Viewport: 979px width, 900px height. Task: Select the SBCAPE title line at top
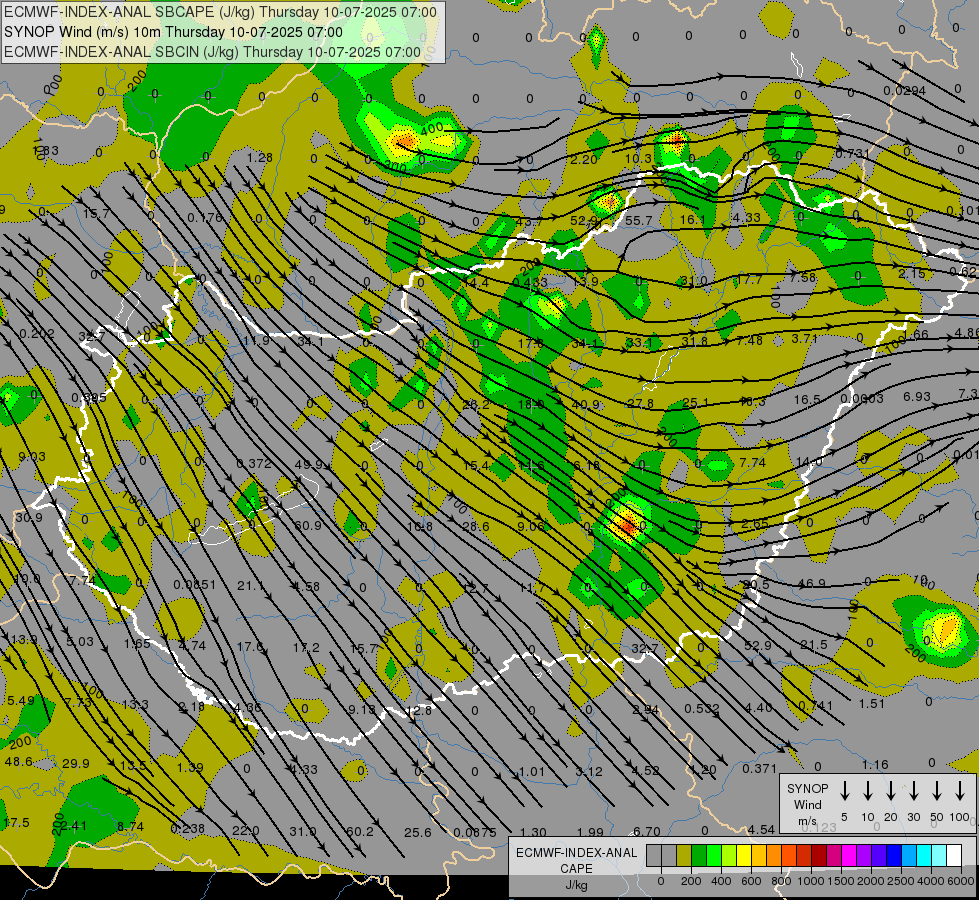click(220, 12)
